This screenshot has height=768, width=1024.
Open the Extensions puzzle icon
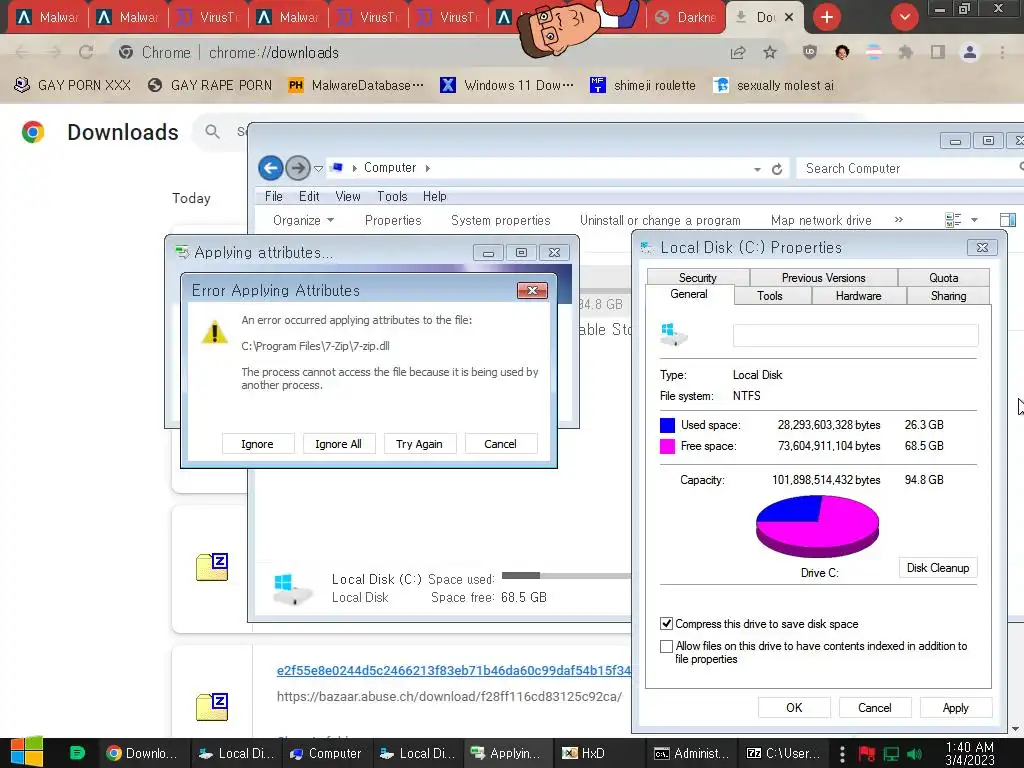[905, 52]
